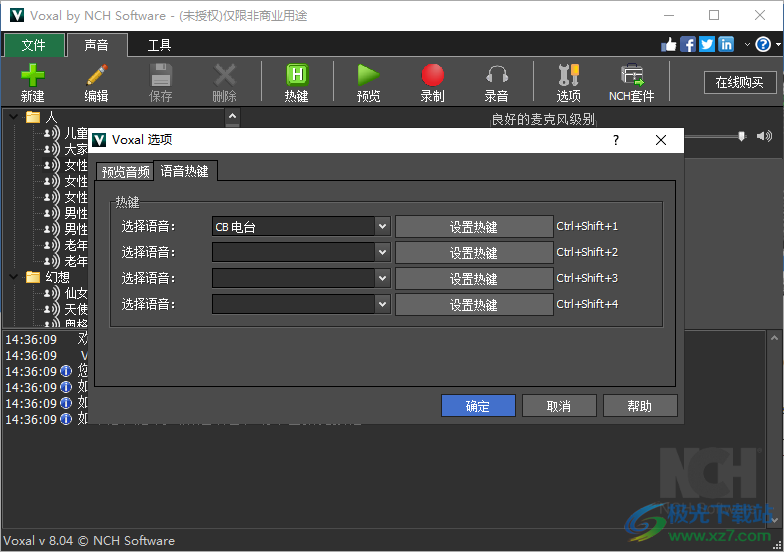
Task: Select the 儿童 voice in the tree
Action: pyautogui.click(x=76, y=133)
